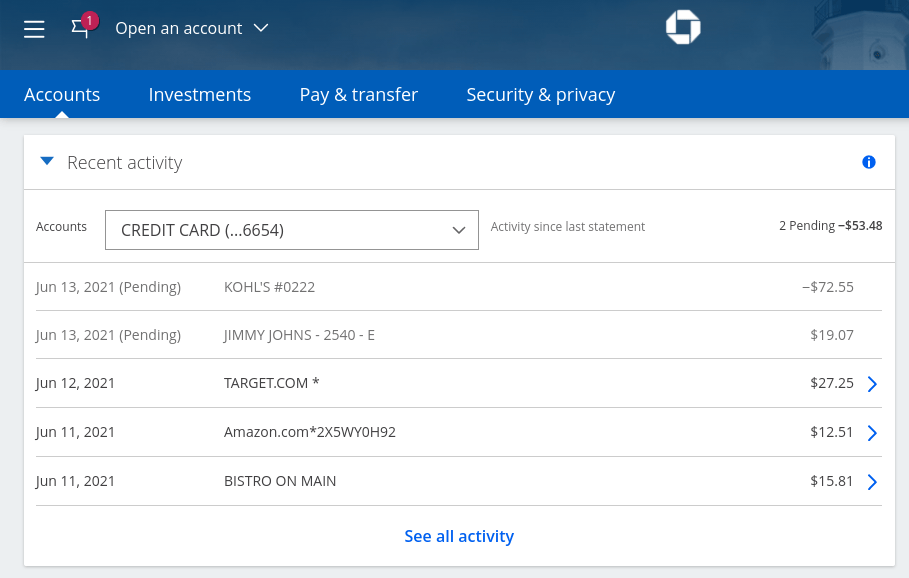Open Amazon.com transaction details arrow
Viewport: 909px width, 578px height.
click(871, 433)
